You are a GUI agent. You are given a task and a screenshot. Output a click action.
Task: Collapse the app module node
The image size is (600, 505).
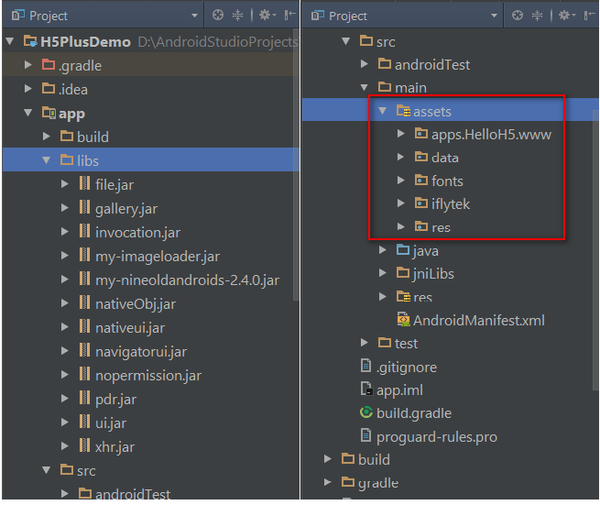[28, 113]
